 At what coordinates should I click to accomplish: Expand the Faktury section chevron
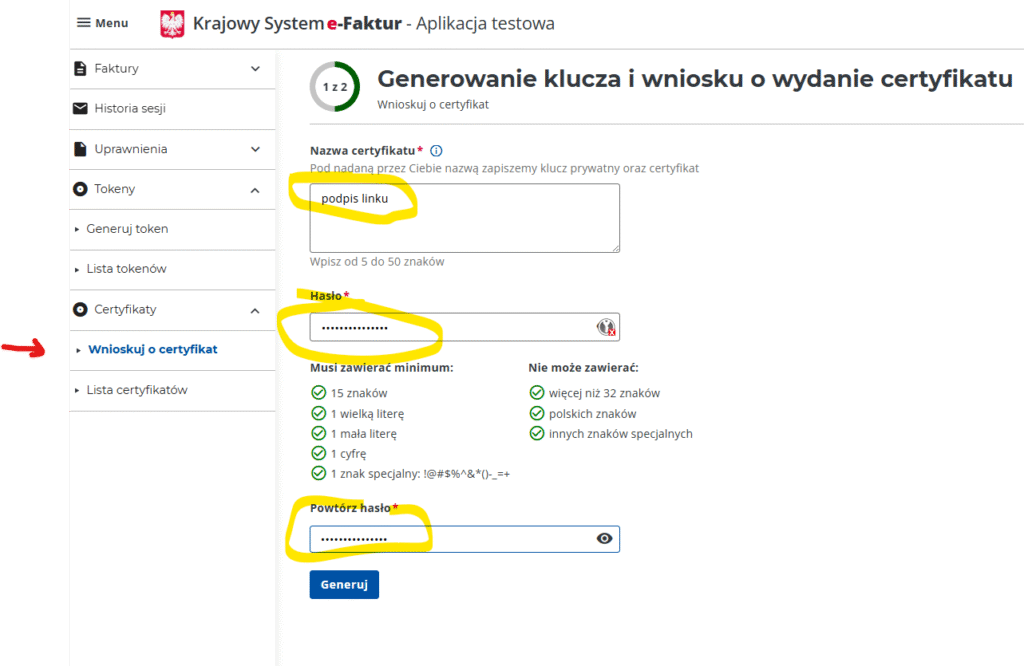255,69
